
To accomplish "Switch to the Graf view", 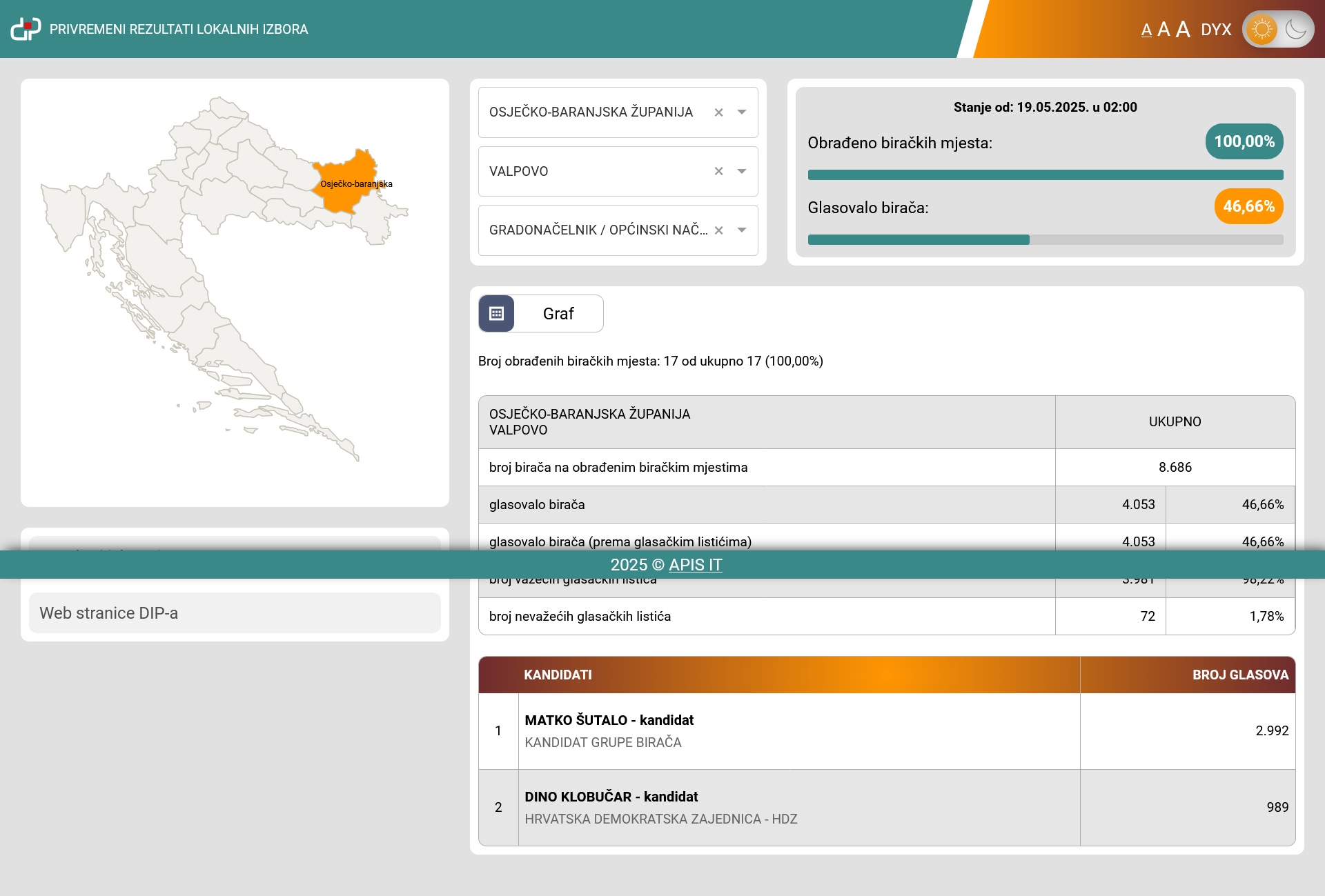I will (558, 314).
